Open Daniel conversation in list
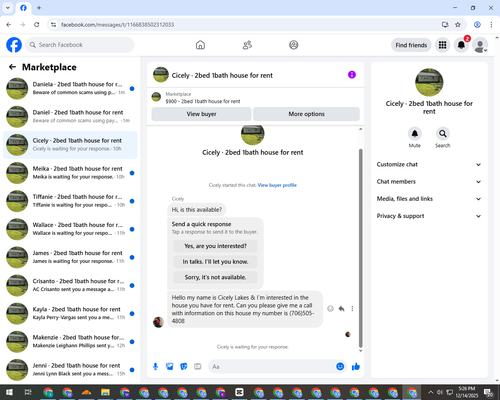 click(70, 117)
